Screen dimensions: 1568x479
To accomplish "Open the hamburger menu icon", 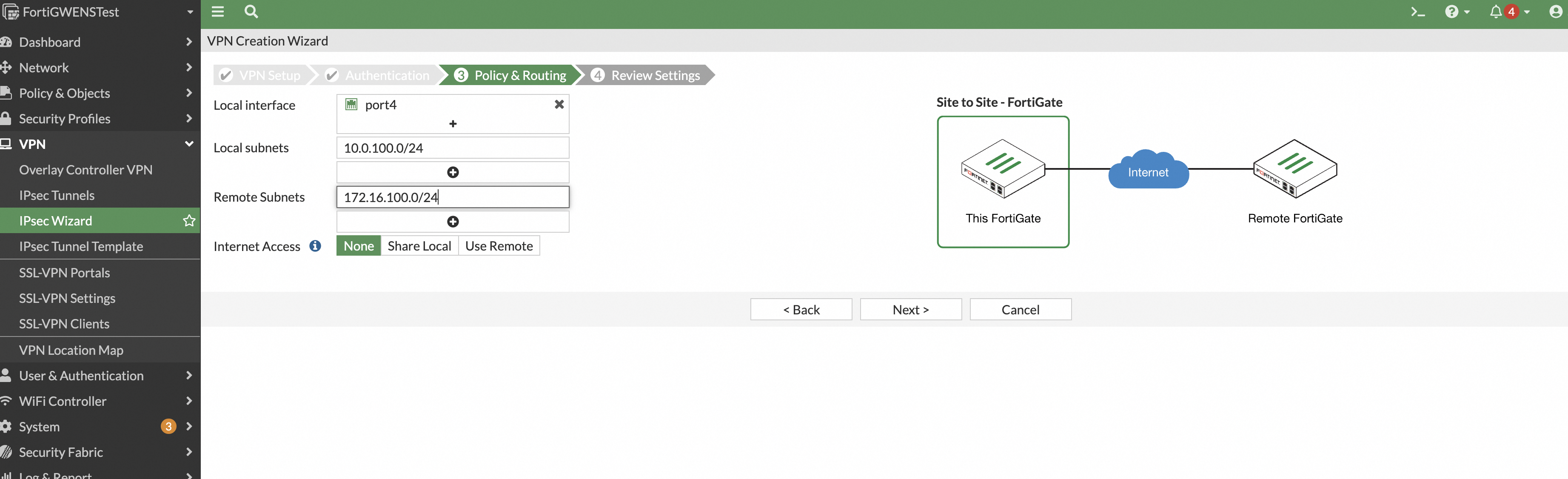I will click(x=217, y=11).
